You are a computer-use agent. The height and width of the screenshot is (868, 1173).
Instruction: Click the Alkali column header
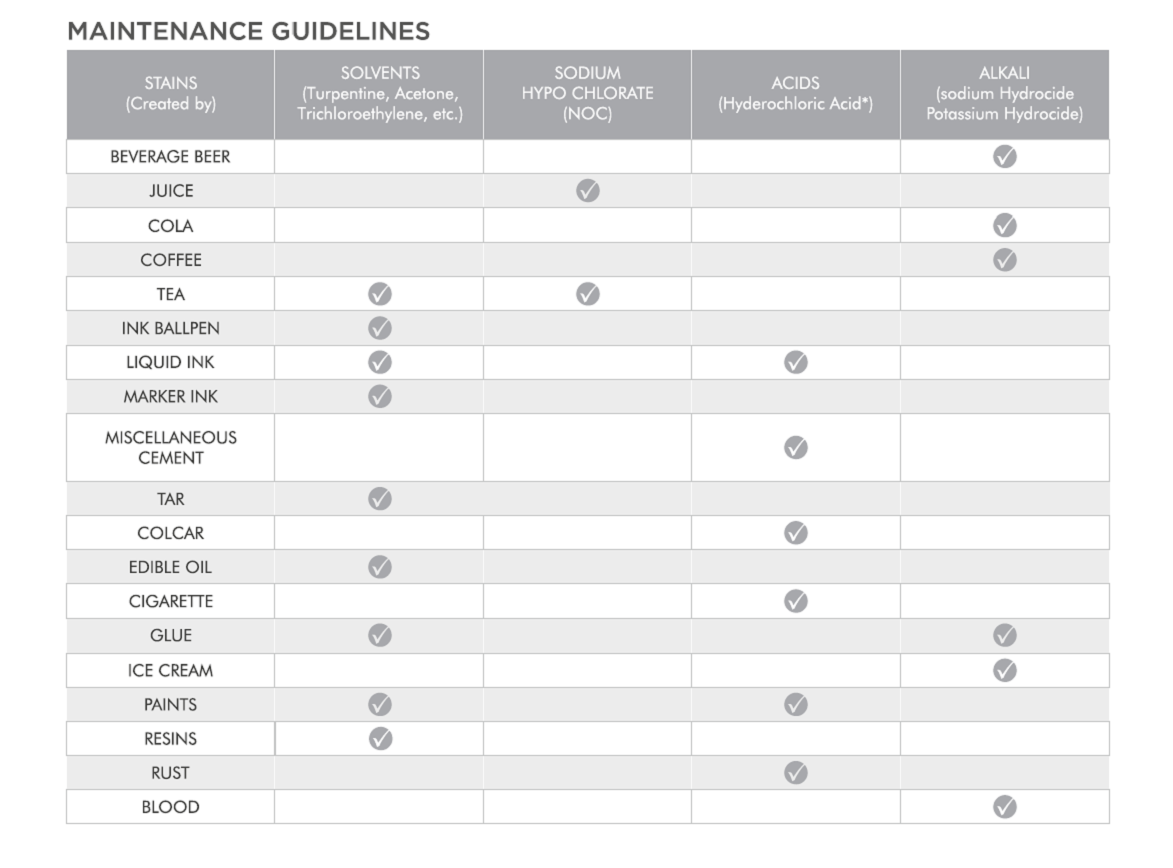pos(1004,93)
